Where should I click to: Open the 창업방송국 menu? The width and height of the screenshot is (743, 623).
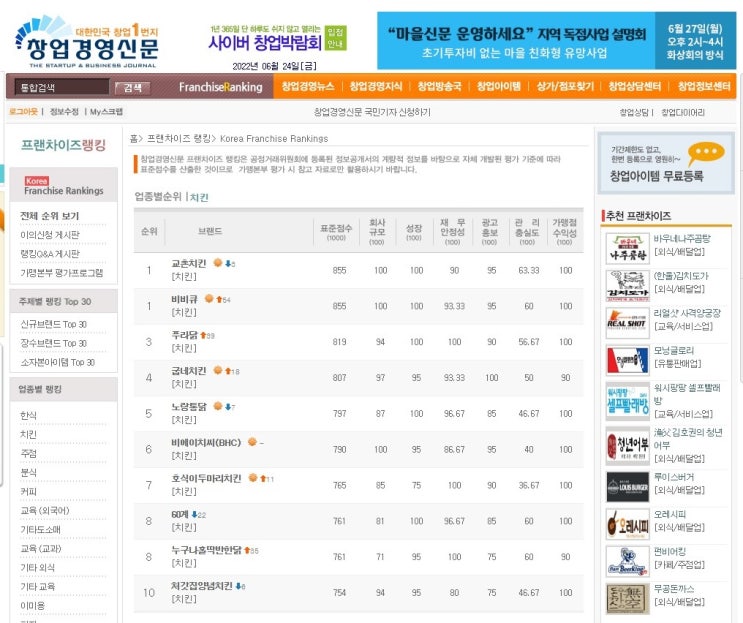point(439,86)
